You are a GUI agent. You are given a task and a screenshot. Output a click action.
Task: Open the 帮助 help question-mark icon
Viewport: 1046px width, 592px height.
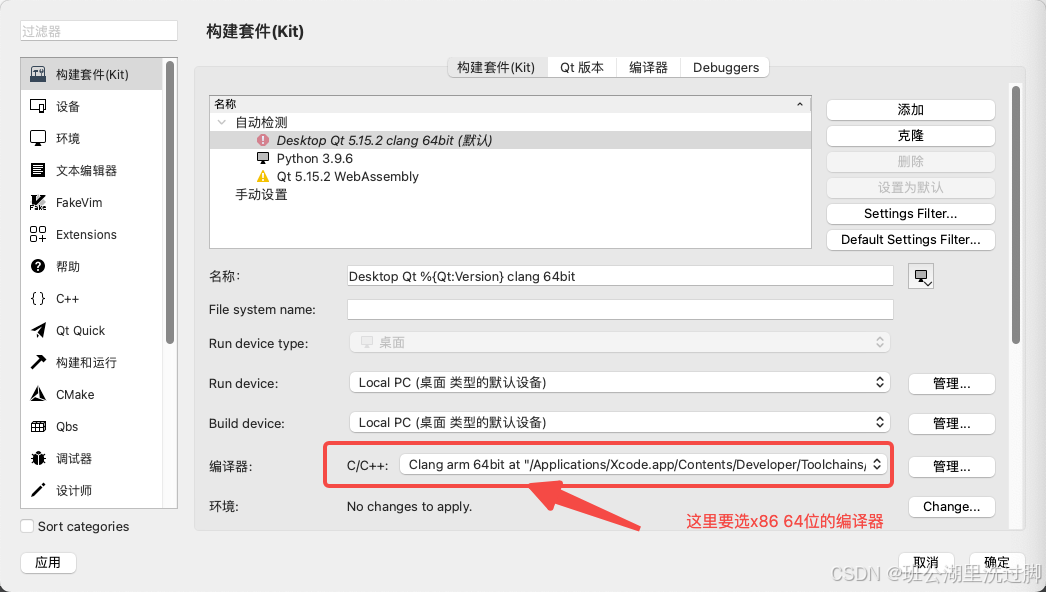coord(38,266)
